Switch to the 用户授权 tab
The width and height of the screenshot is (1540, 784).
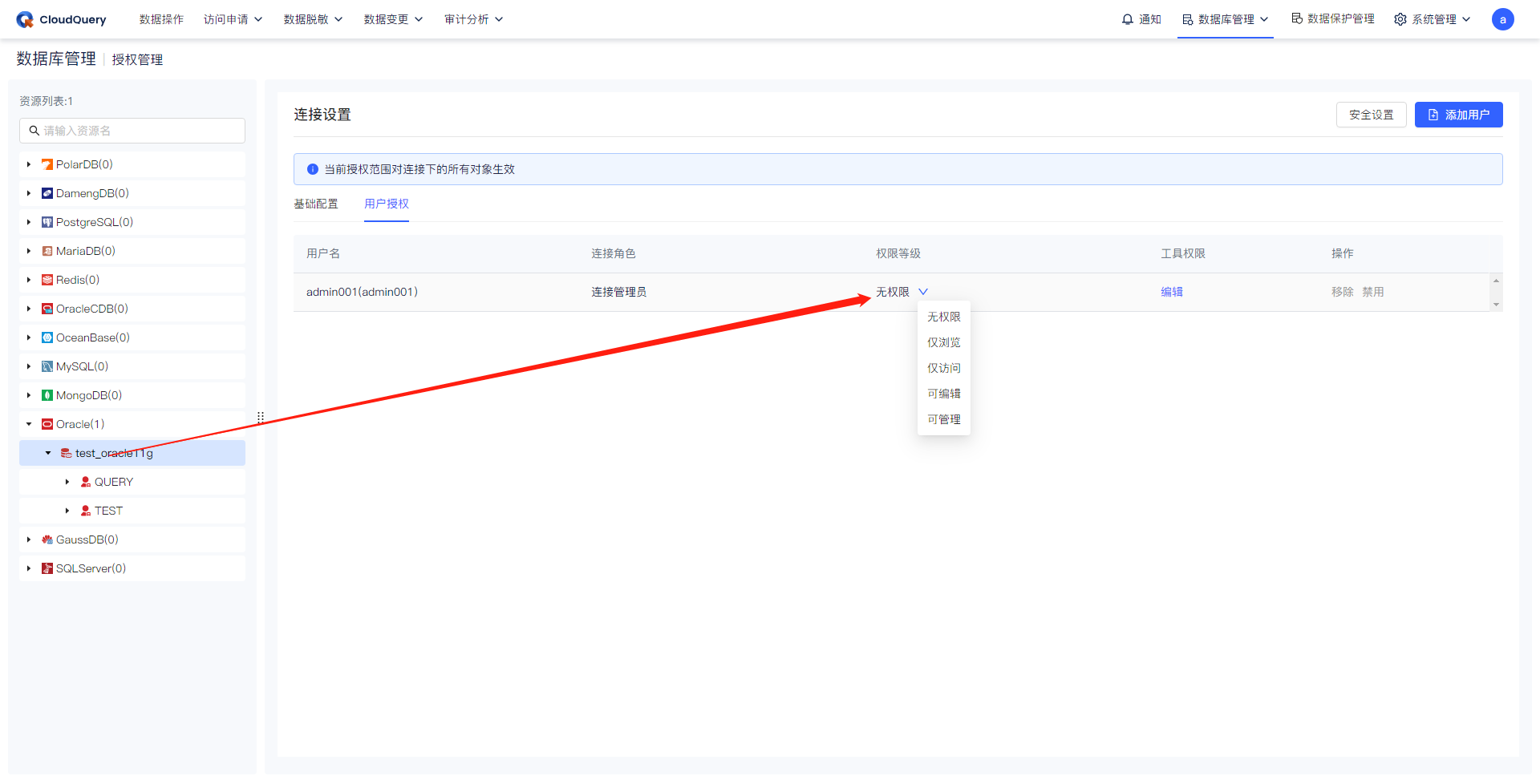(387, 204)
